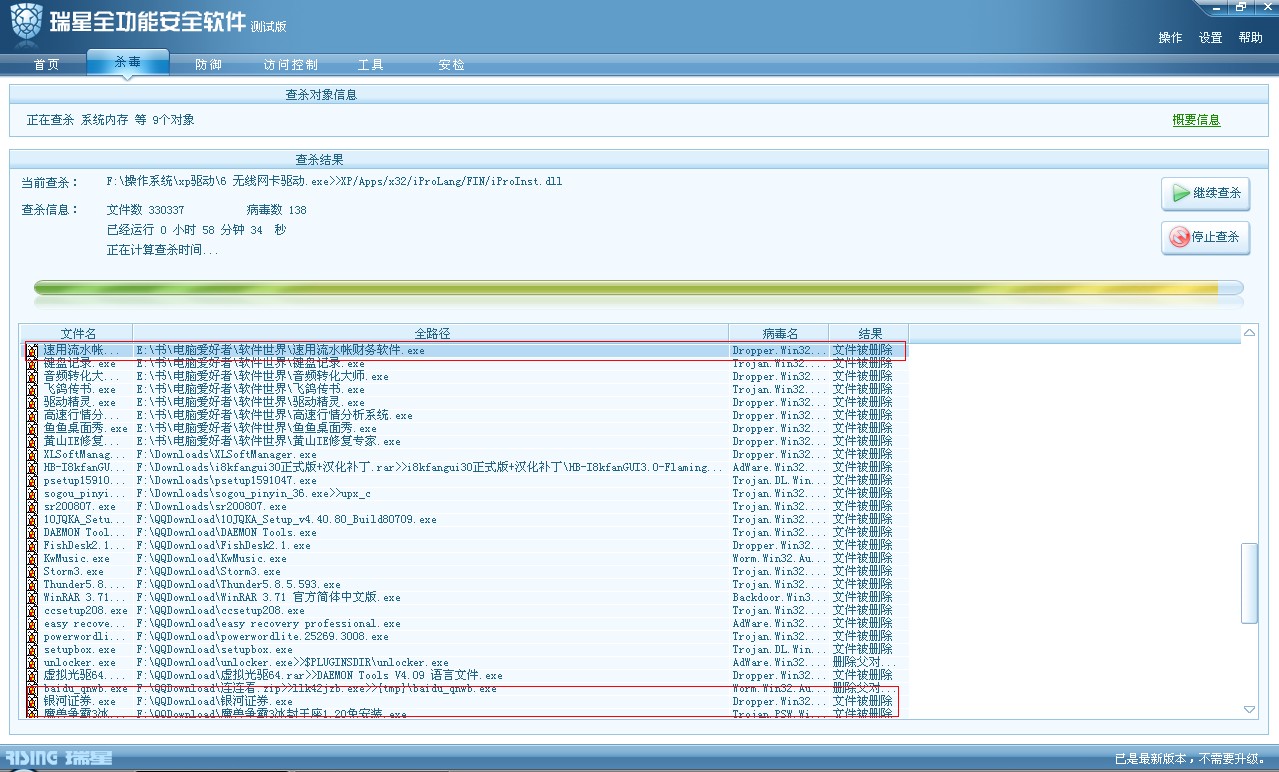Sort by the 结果 column header
Screen dimensions: 1279x772
pyautogui.click(x=870, y=333)
